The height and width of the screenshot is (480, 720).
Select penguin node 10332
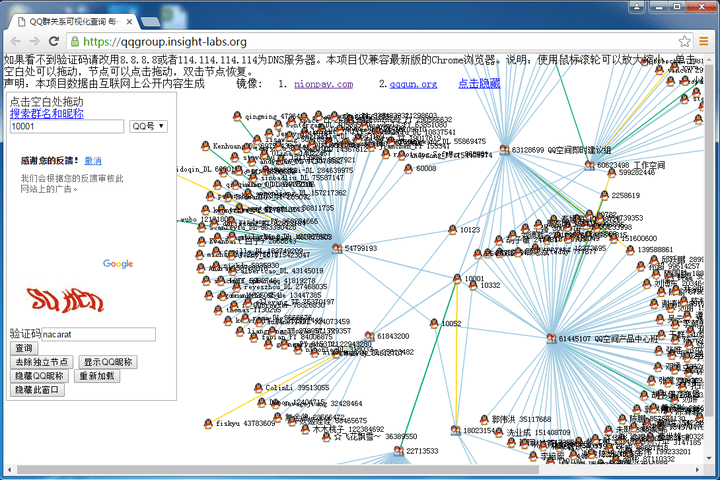click(x=473, y=285)
